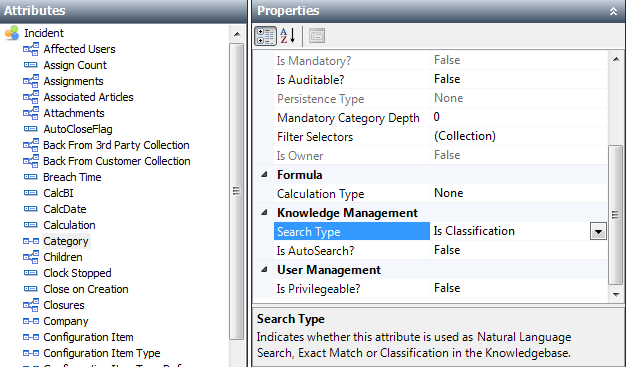Click scroll up arrow in Properties grid
Viewport: 626px width, 367px height.
point(616,59)
